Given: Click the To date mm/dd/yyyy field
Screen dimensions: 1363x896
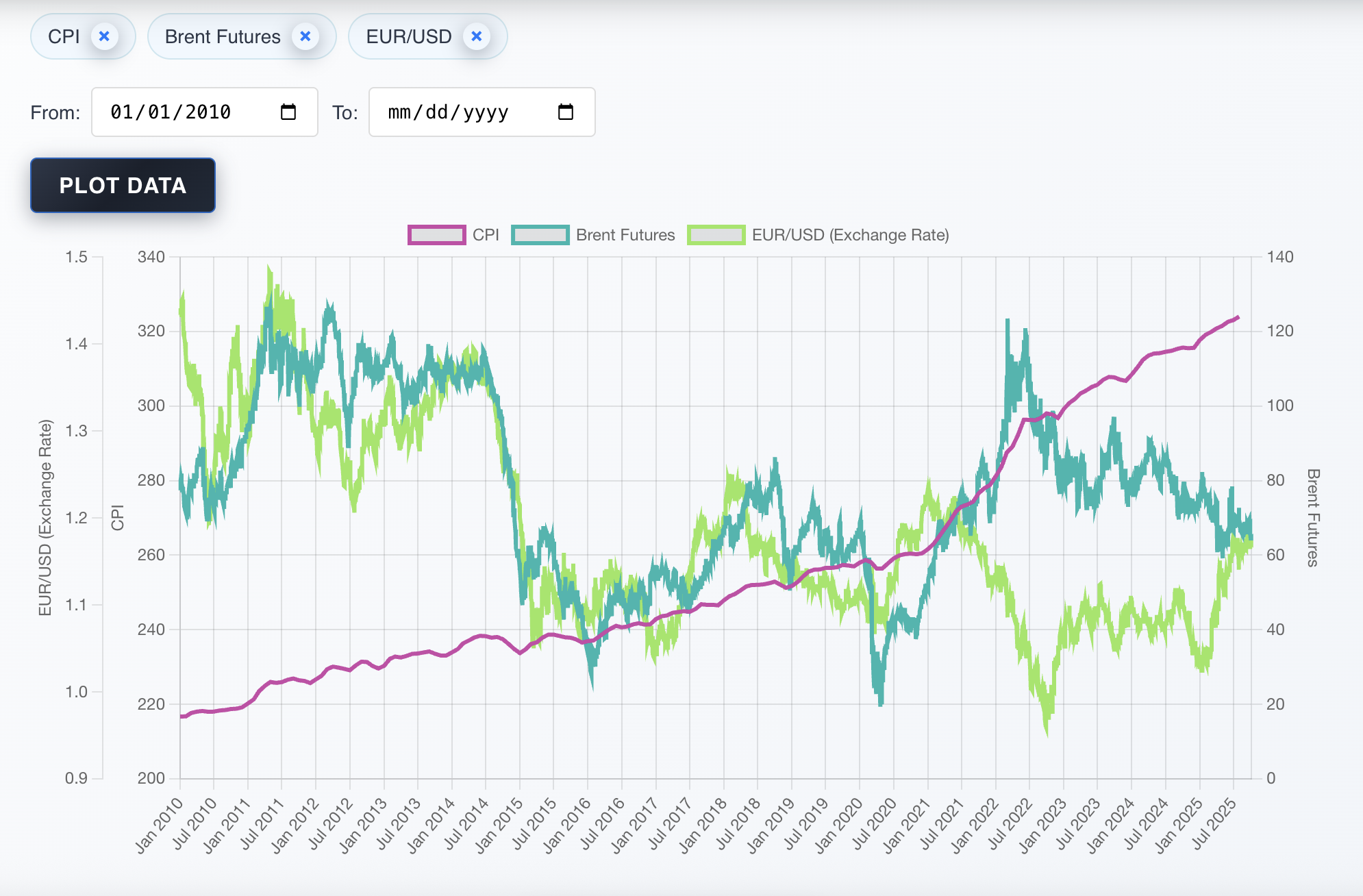Looking at the screenshot, I should [448, 112].
